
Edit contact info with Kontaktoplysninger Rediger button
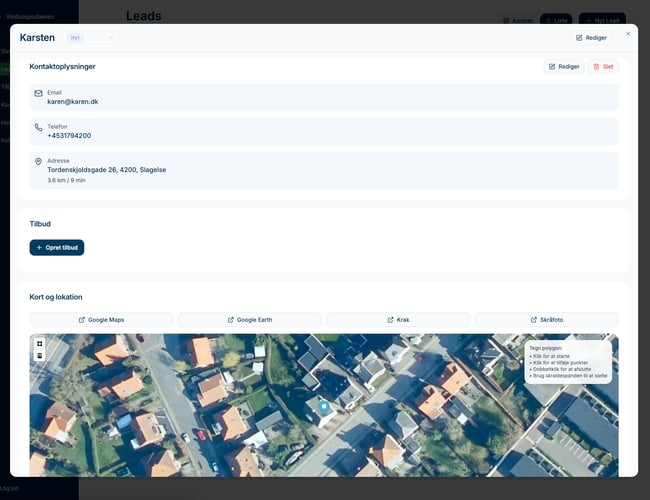pyautogui.click(x=564, y=67)
